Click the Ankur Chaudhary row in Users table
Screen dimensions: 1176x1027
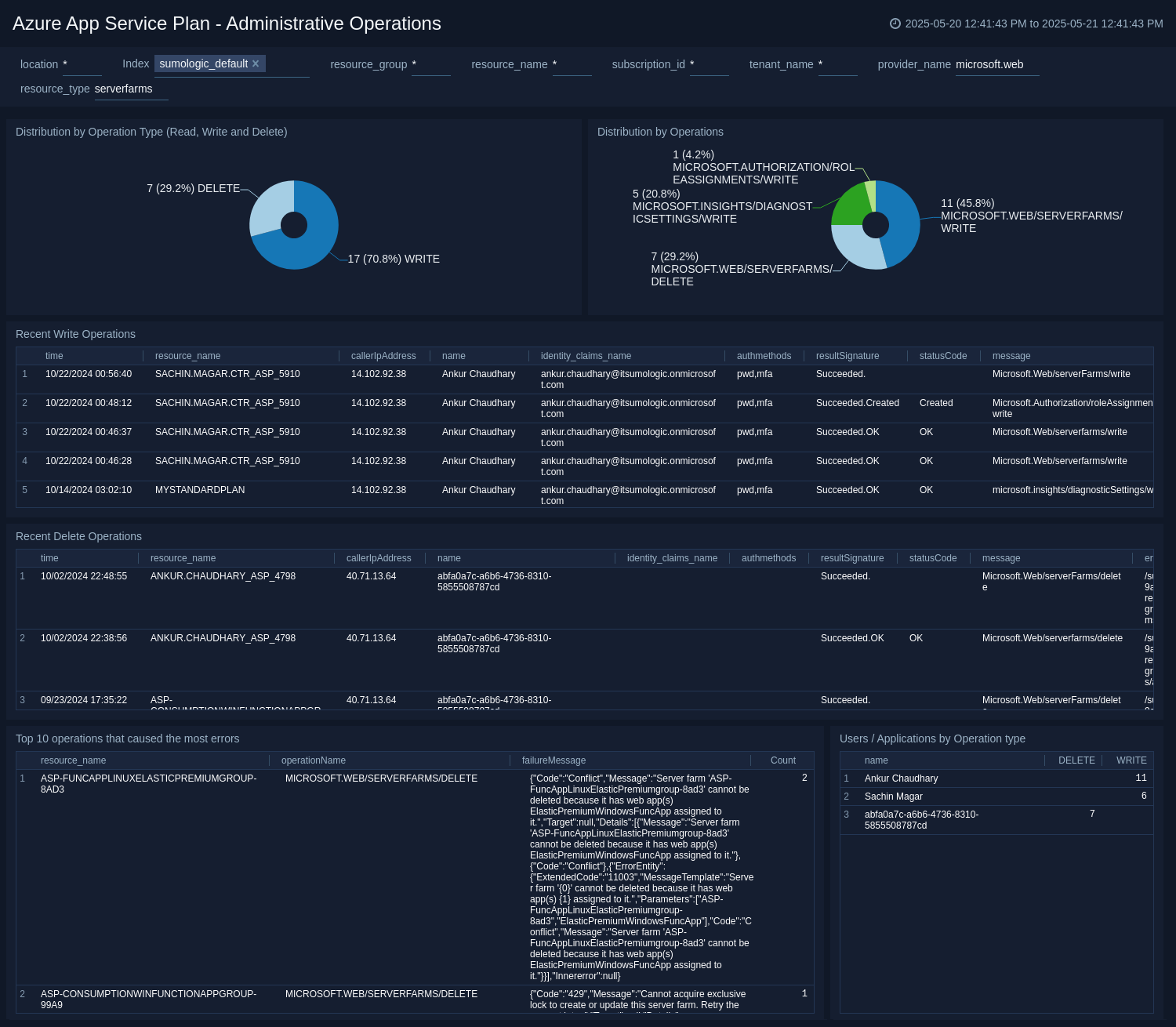click(x=996, y=778)
